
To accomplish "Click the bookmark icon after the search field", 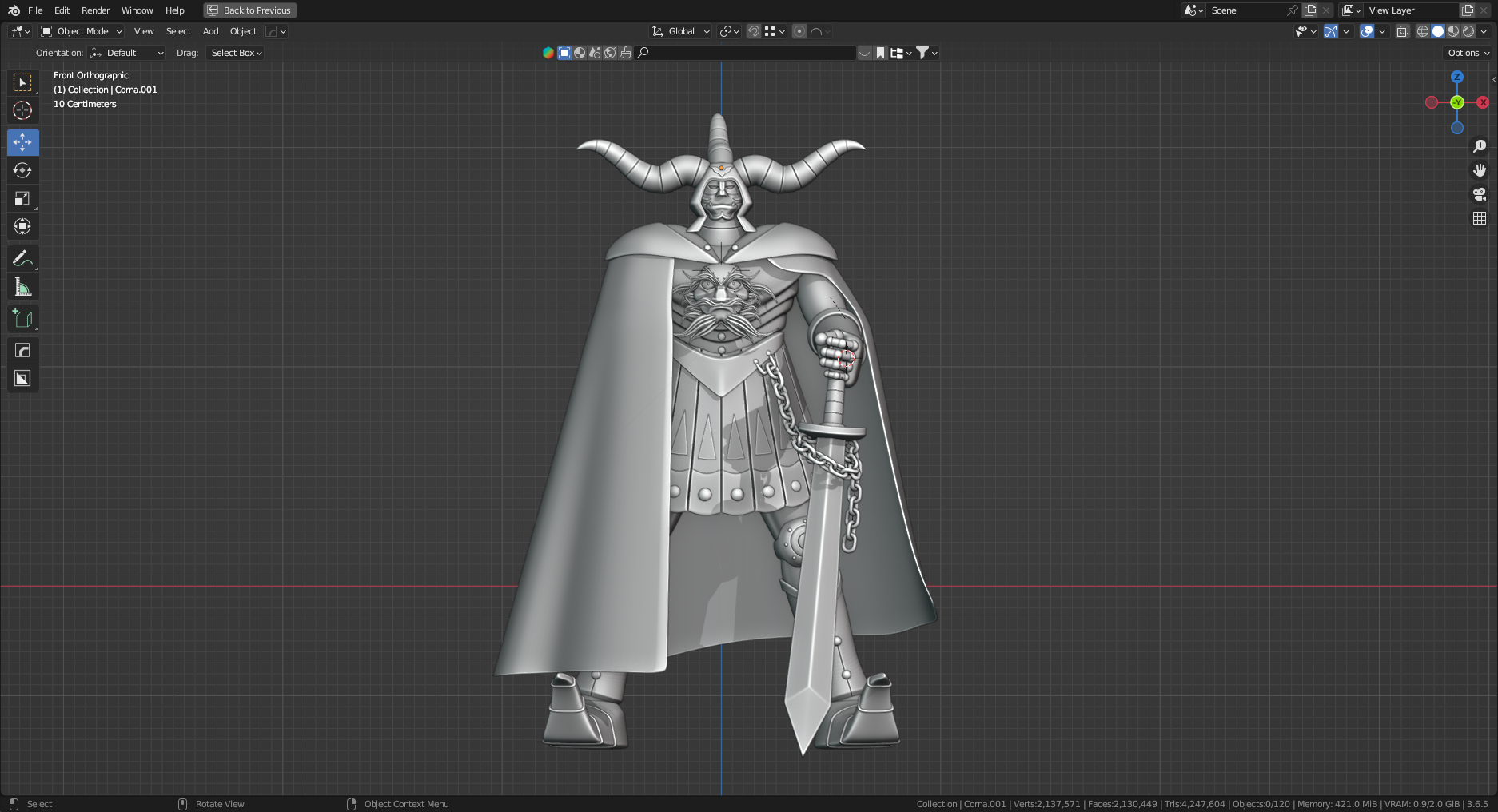I will [x=880, y=53].
